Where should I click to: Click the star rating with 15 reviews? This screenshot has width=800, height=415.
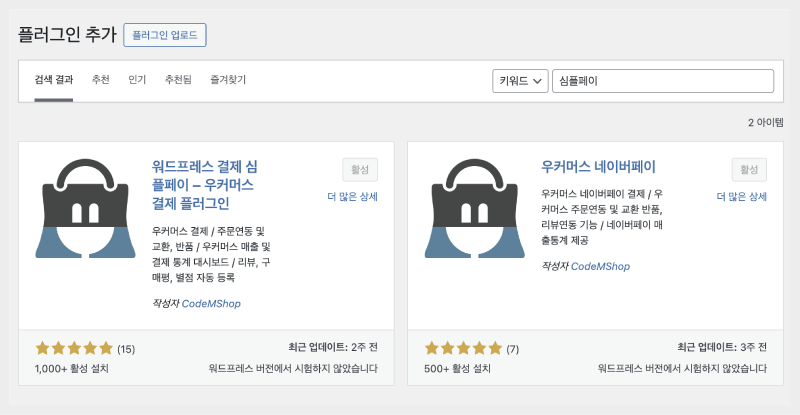pos(74,349)
